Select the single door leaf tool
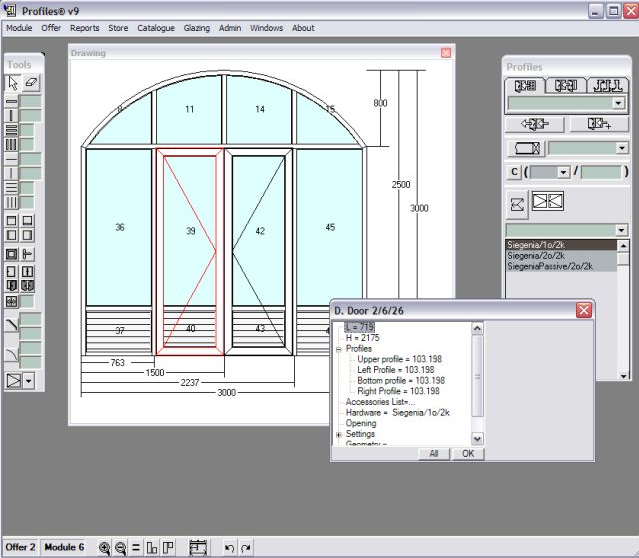The width and height of the screenshot is (639, 558). click(x=12, y=271)
